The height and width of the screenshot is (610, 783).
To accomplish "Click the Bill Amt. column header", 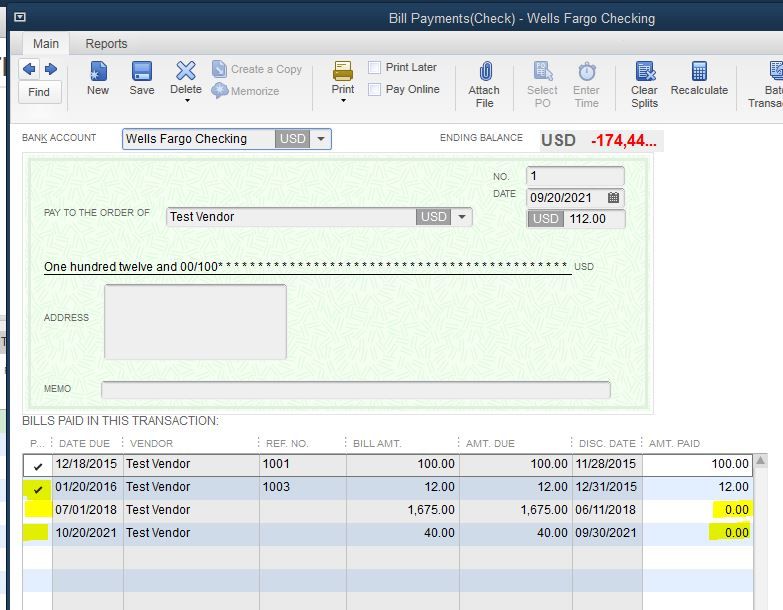I will pos(377,443).
